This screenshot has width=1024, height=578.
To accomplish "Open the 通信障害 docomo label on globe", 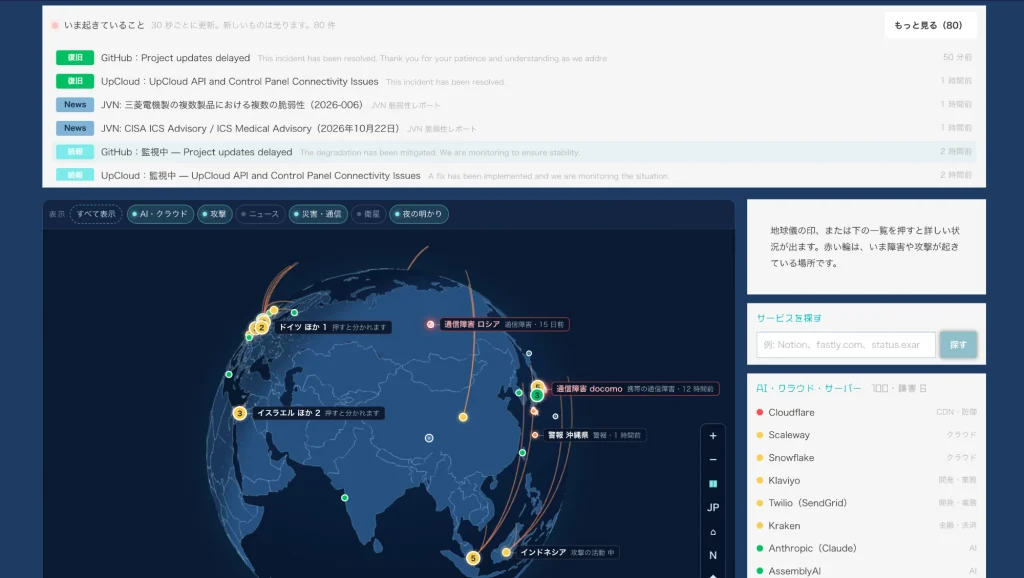I will pyautogui.click(x=635, y=389).
